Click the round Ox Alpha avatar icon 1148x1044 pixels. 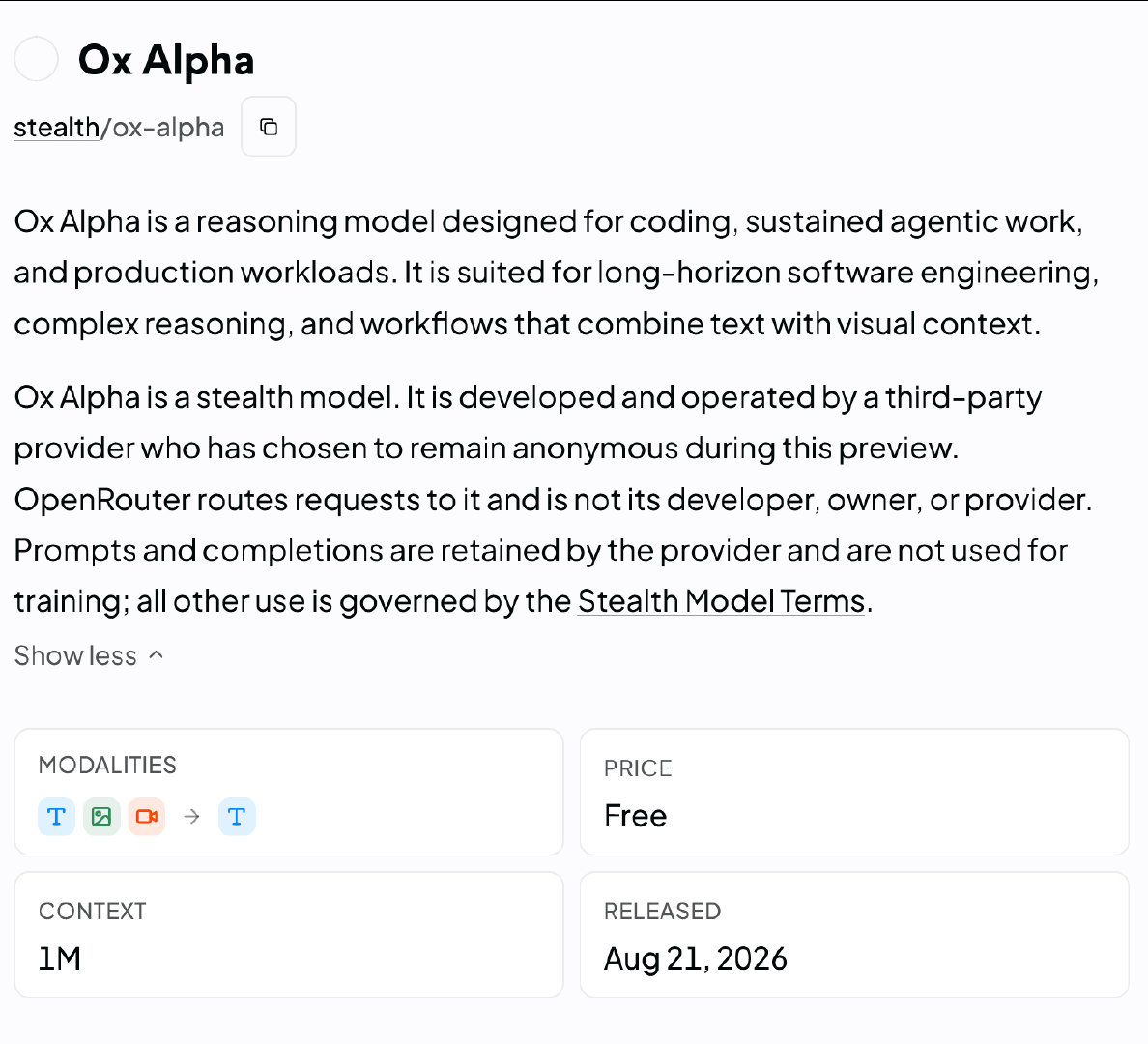point(36,59)
